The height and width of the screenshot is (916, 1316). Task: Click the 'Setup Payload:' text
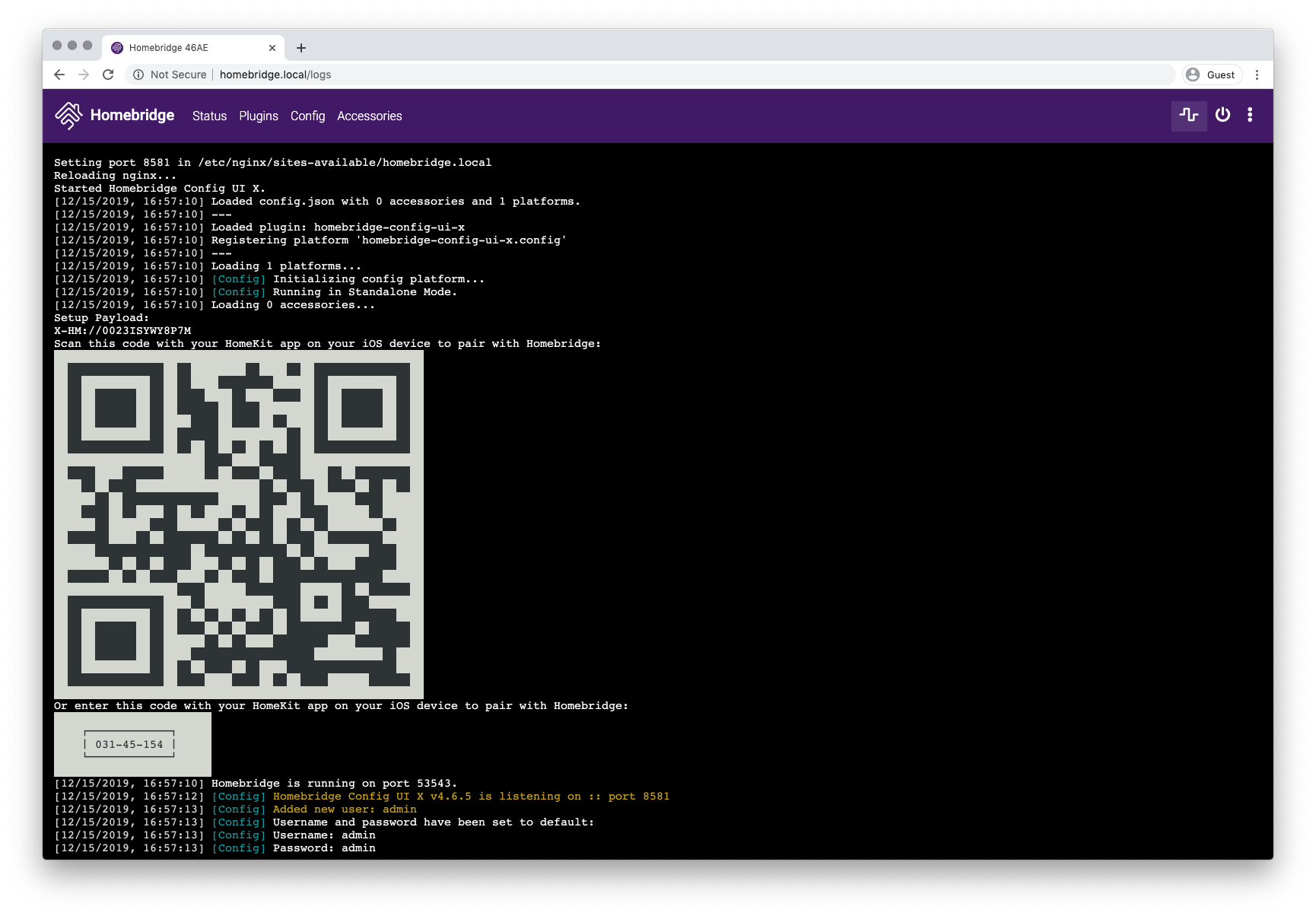pyautogui.click(x=101, y=318)
